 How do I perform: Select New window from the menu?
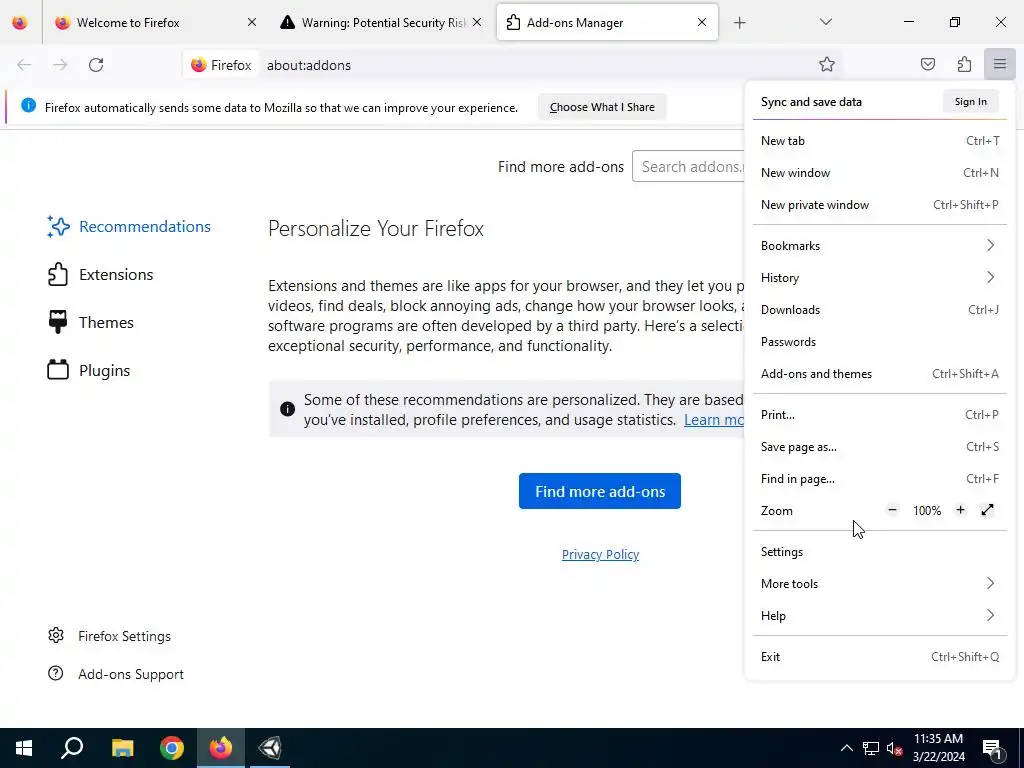(x=880, y=172)
